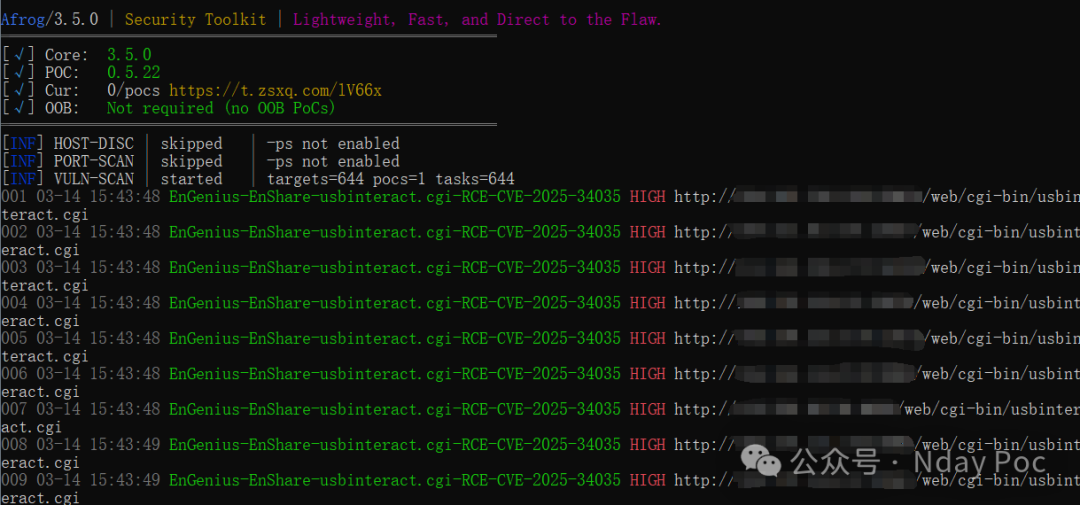Click the result number 009 entry
The width and height of the screenshot is (1080, 505).
click(14, 479)
